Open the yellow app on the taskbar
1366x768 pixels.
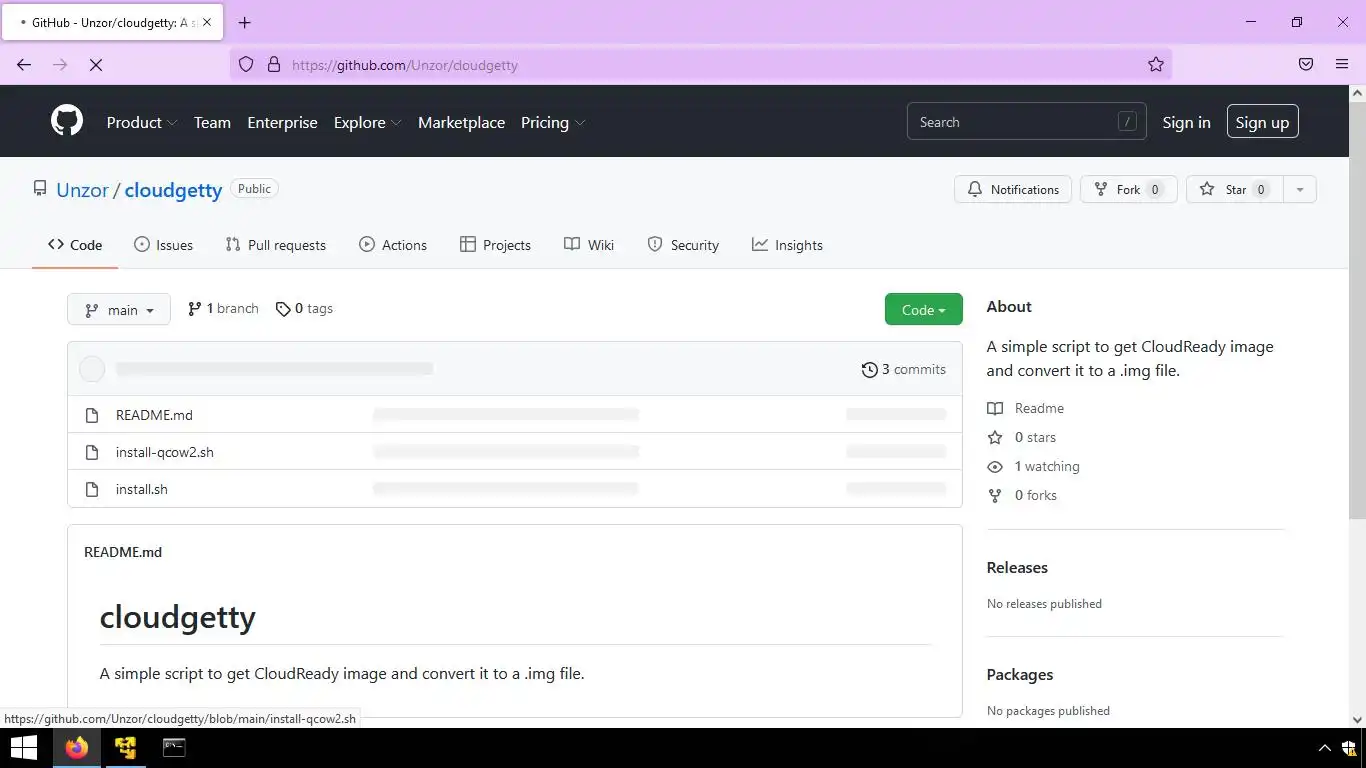[x=125, y=747]
